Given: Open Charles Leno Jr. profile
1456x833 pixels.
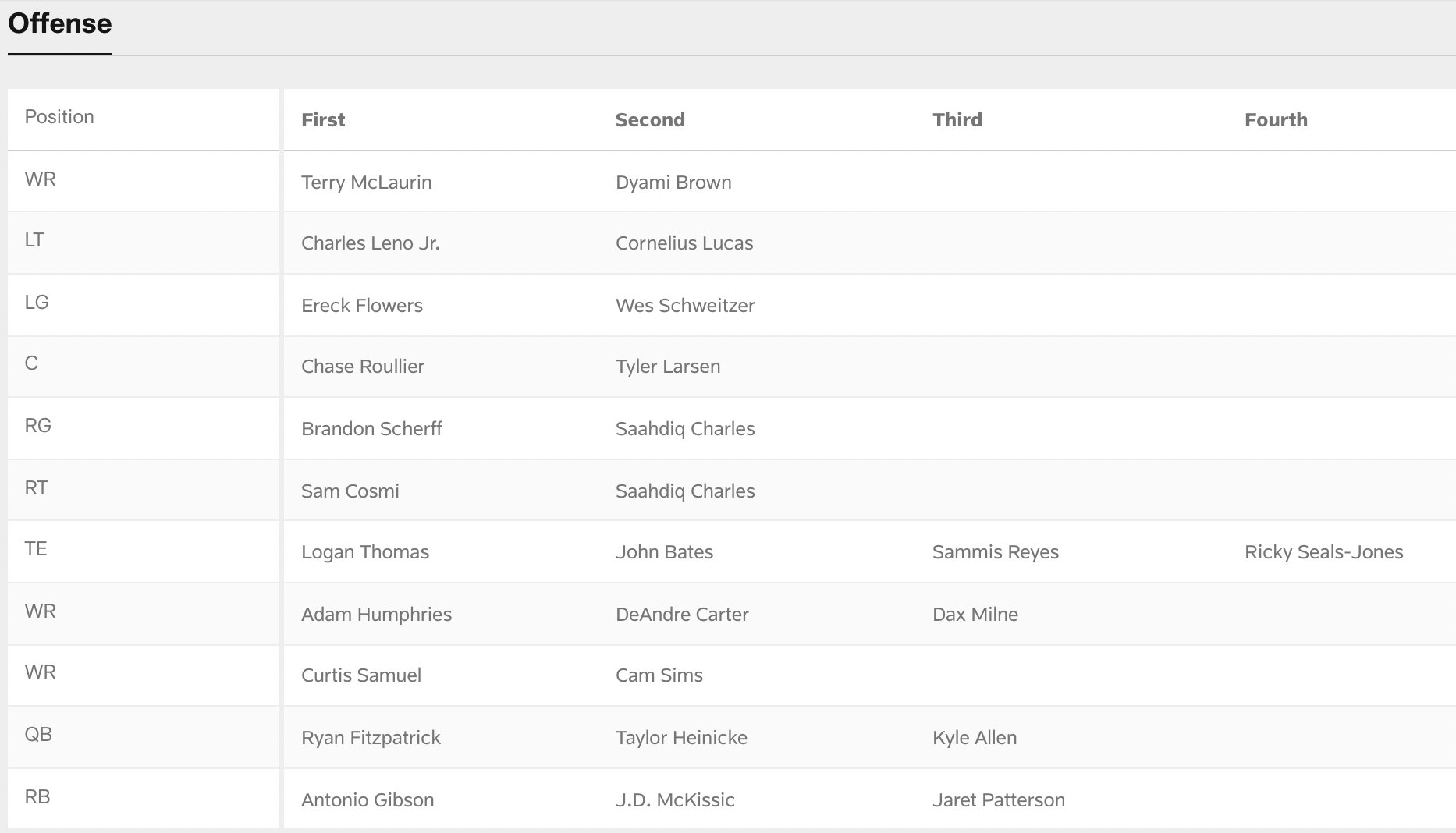Looking at the screenshot, I should point(371,243).
